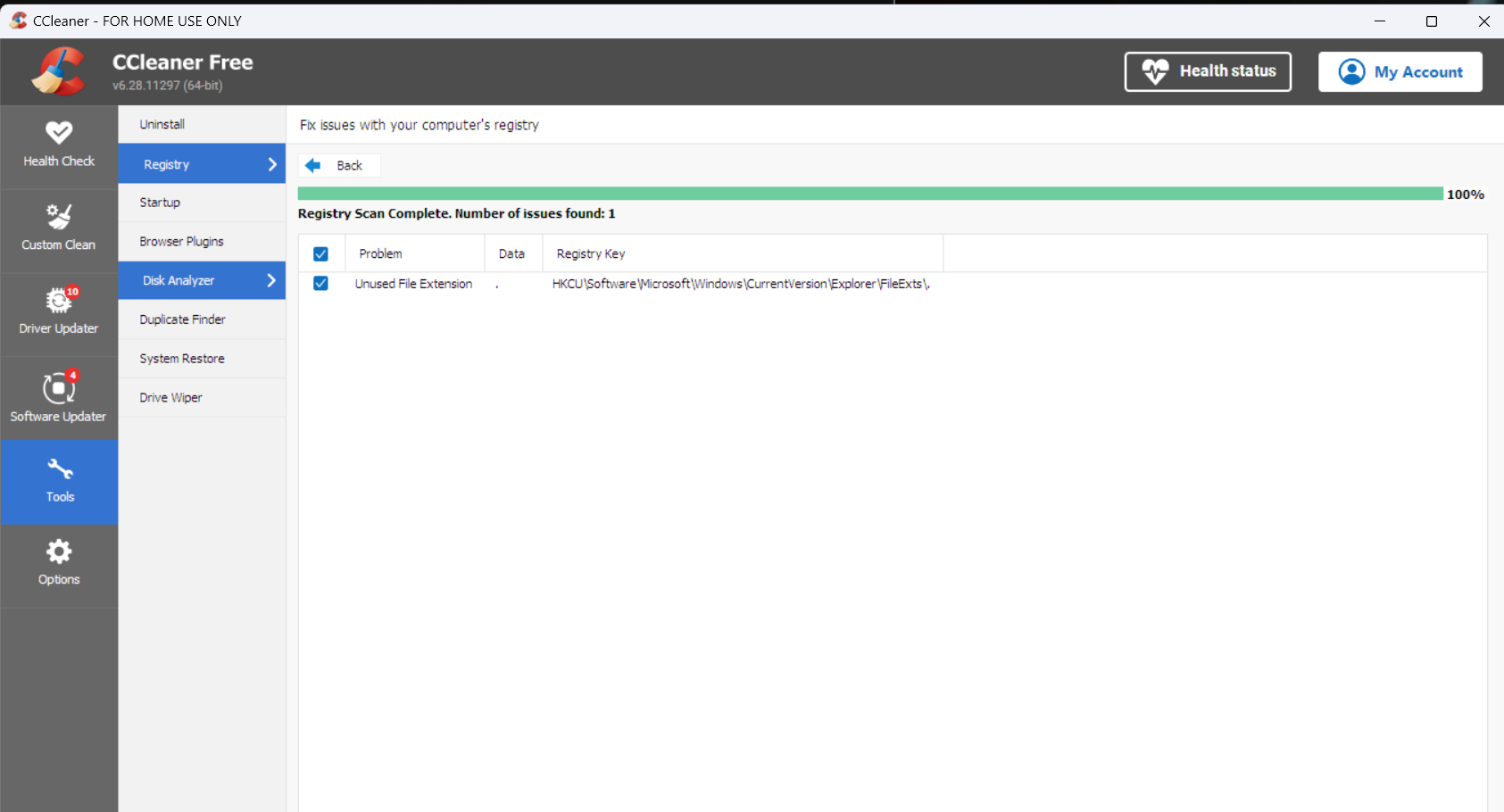
Task: Open the Driver Updater section
Action: pos(59,314)
